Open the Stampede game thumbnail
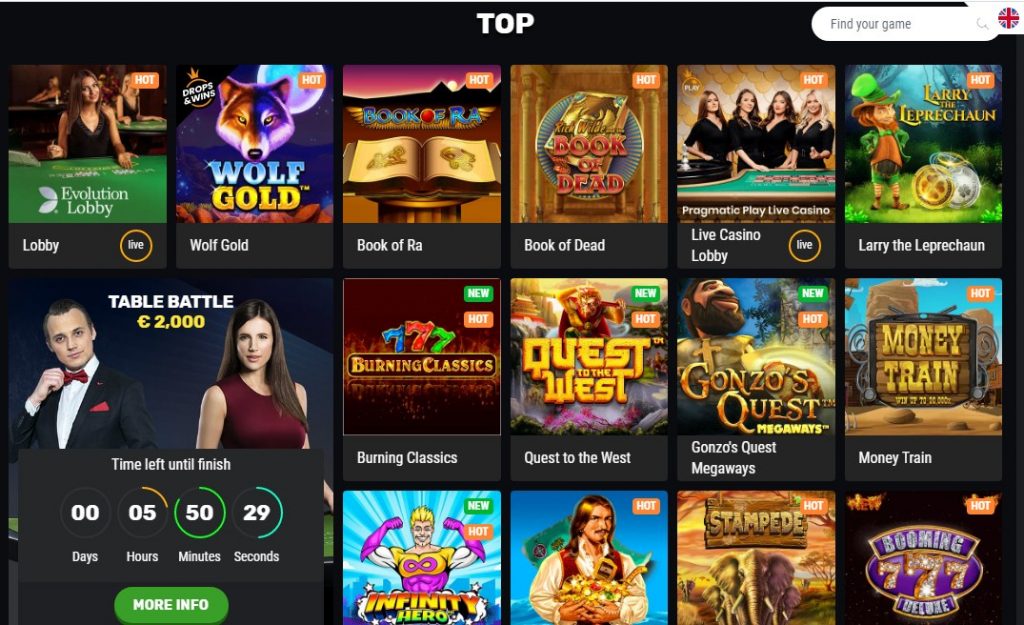The image size is (1024, 625). [756, 558]
